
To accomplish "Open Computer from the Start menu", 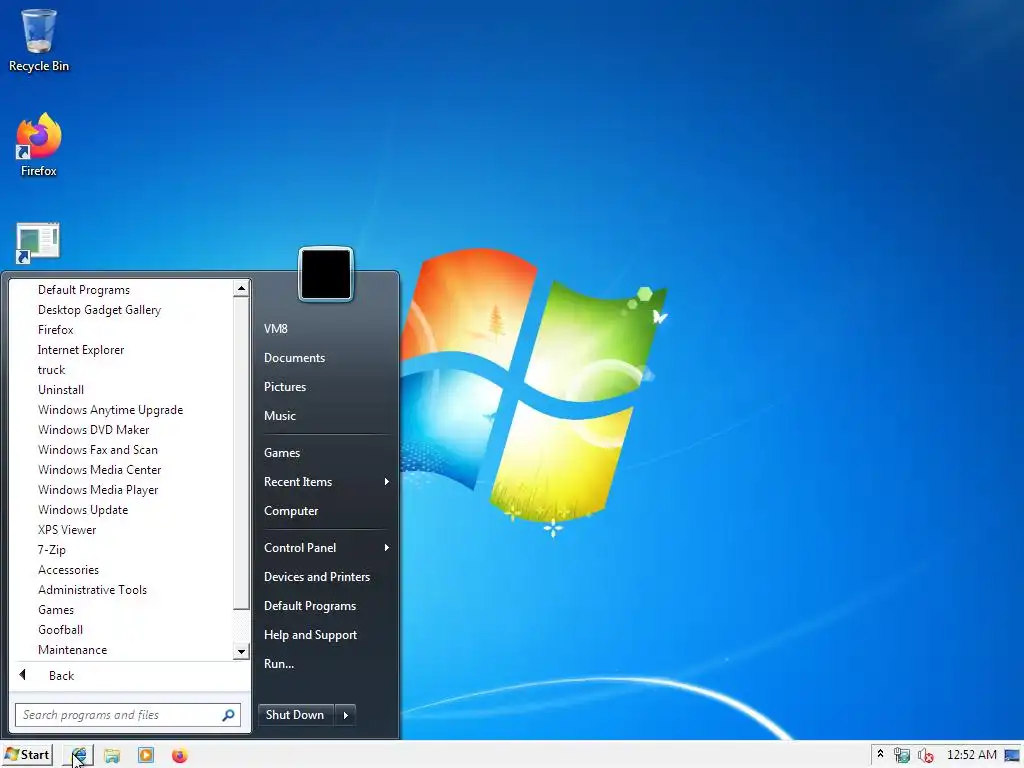I will 291,511.
